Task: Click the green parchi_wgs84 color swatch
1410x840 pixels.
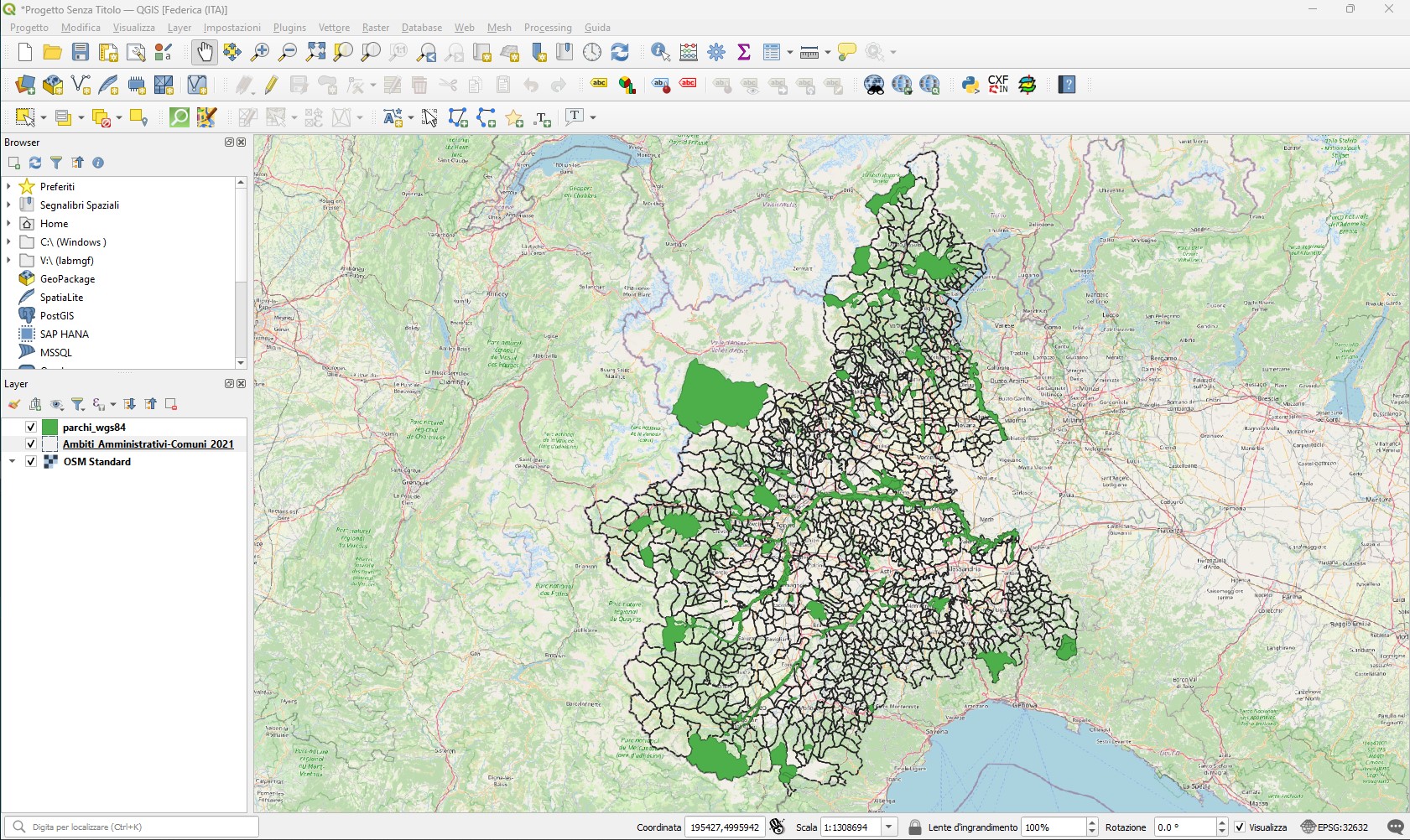Action: point(50,428)
